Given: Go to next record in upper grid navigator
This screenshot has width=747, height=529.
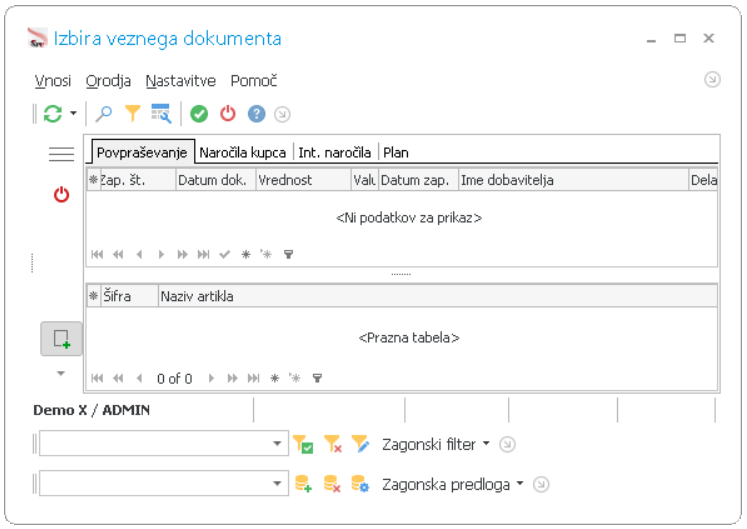Looking at the screenshot, I should click(x=161, y=254).
